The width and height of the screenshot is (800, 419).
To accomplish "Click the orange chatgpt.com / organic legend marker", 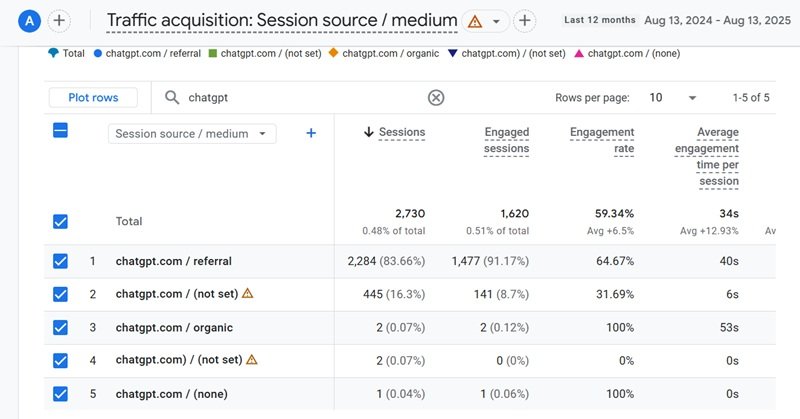I will (335, 53).
